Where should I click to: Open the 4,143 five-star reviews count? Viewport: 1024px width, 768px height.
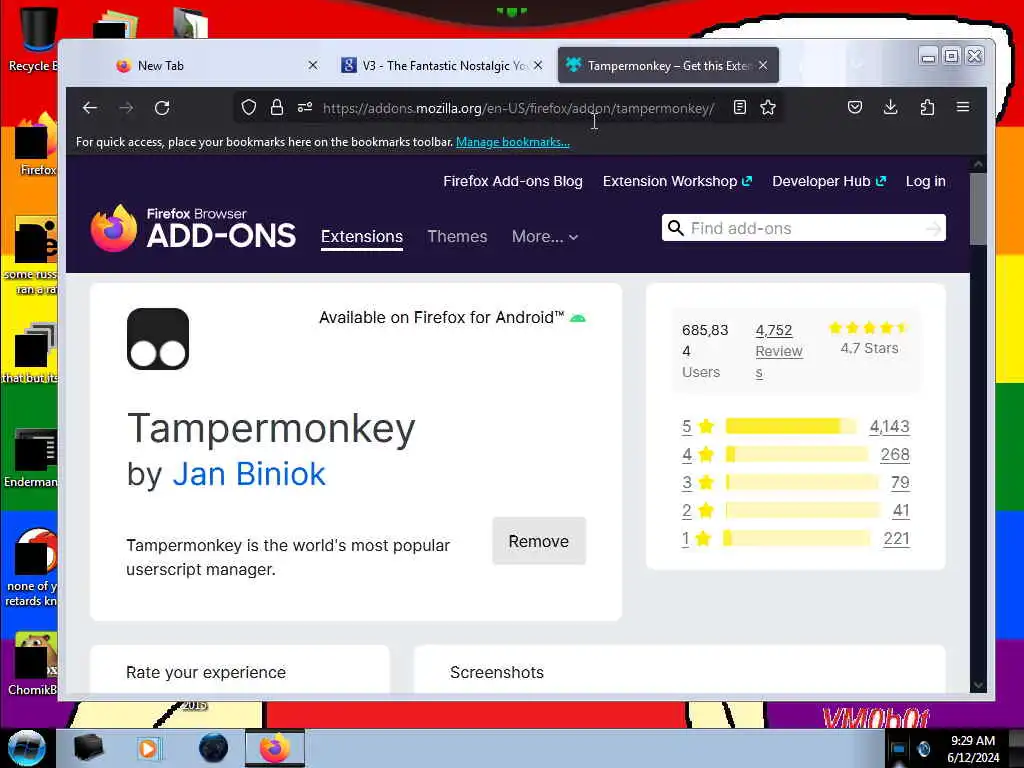[889, 426]
